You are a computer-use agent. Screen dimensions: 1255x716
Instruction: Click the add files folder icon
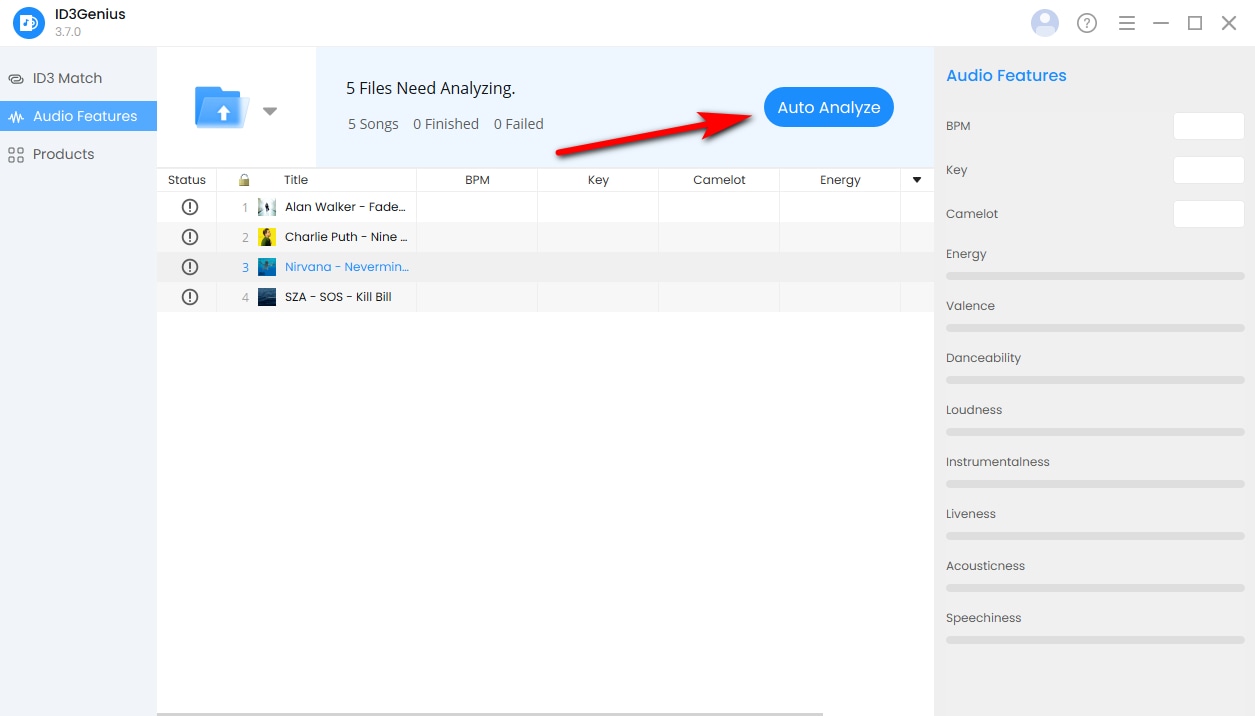coord(222,108)
